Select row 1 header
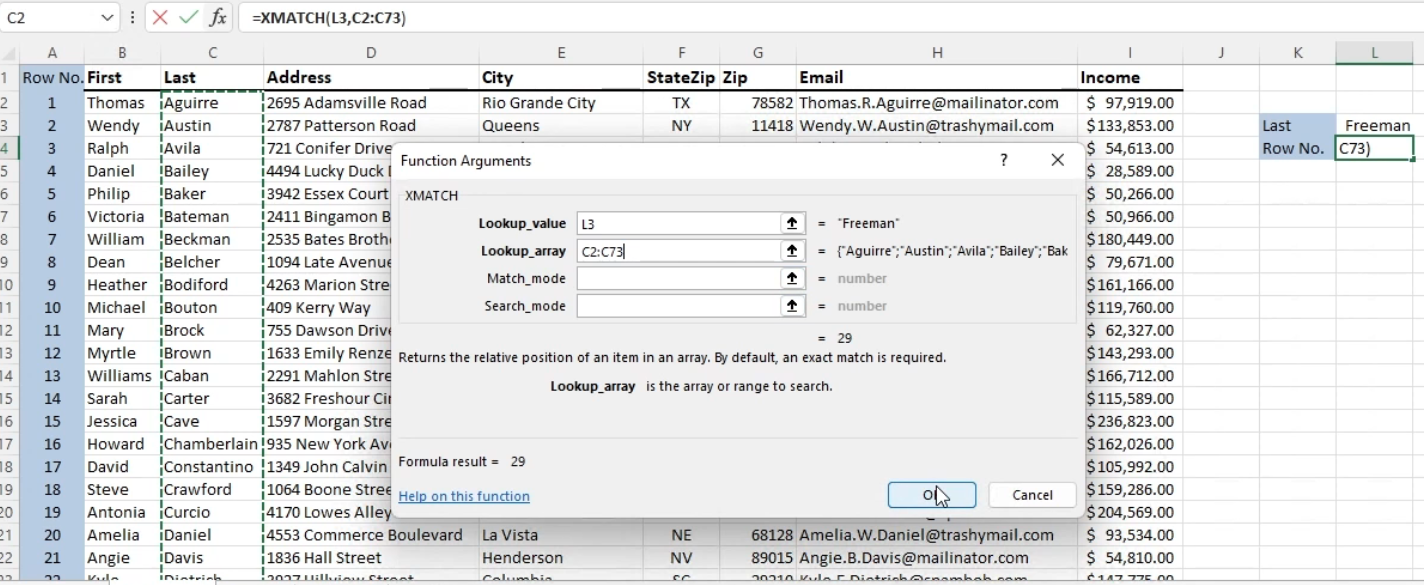Image resolution: width=1424 pixels, height=585 pixels. (x=9, y=78)
